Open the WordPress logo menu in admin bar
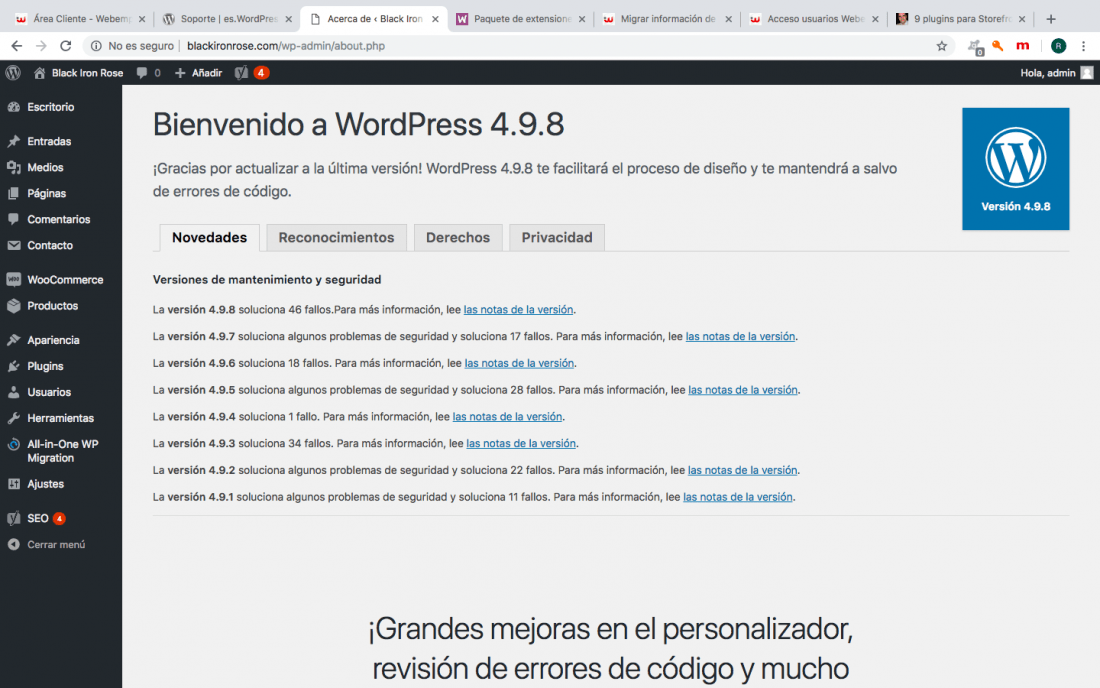Viewport: 1100px width, 688px height. coord(13,73)
